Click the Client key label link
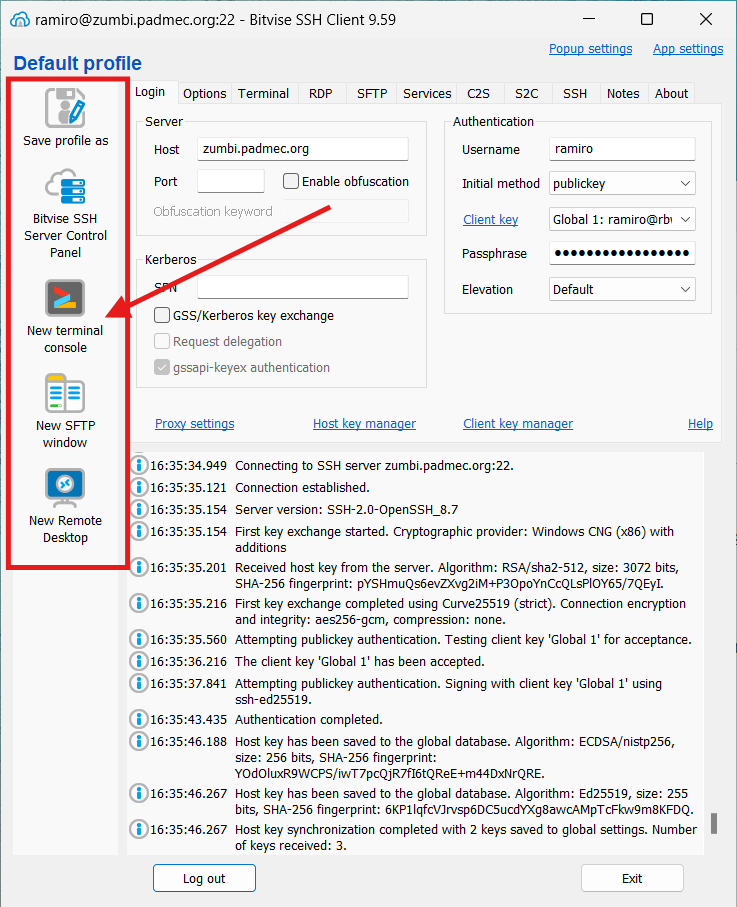This screenshot has width=737, height=907. (491, 219)
